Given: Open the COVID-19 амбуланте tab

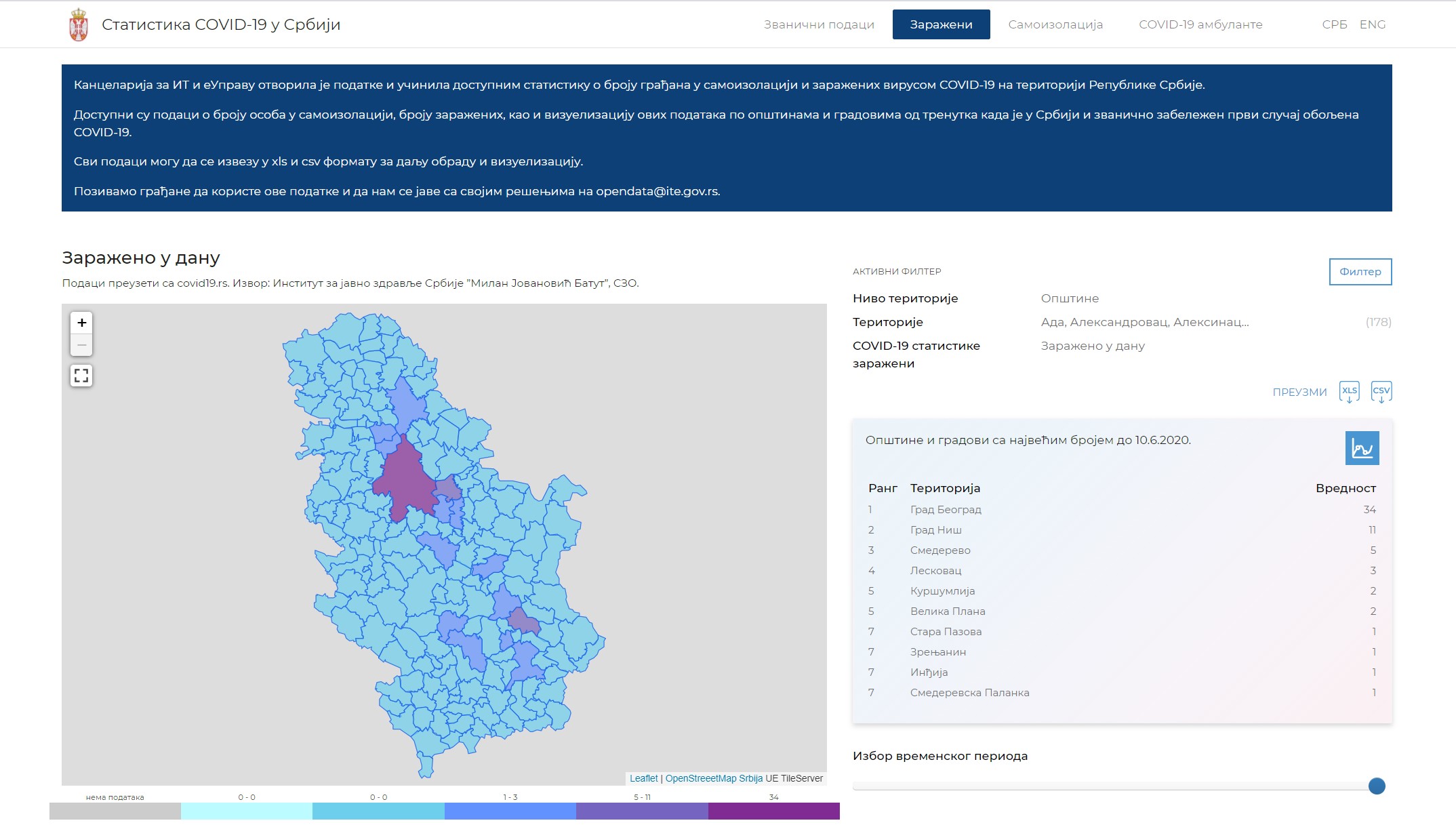Looking at the screenshot, I should (1200, 24).
